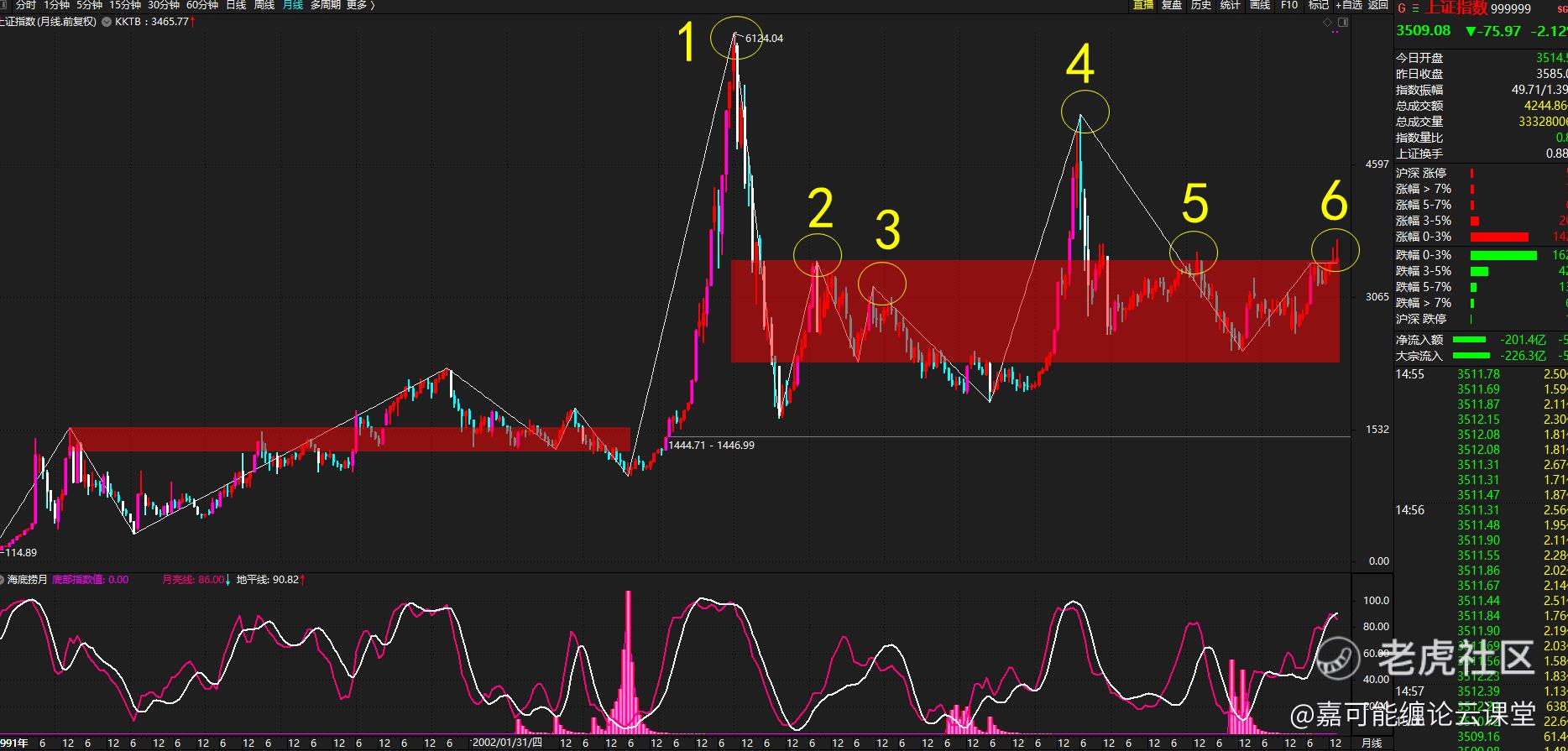Viewport: 1568px width, 751px height.
Task: Switch to the 日线 daily chart
Action: [236, 5]
